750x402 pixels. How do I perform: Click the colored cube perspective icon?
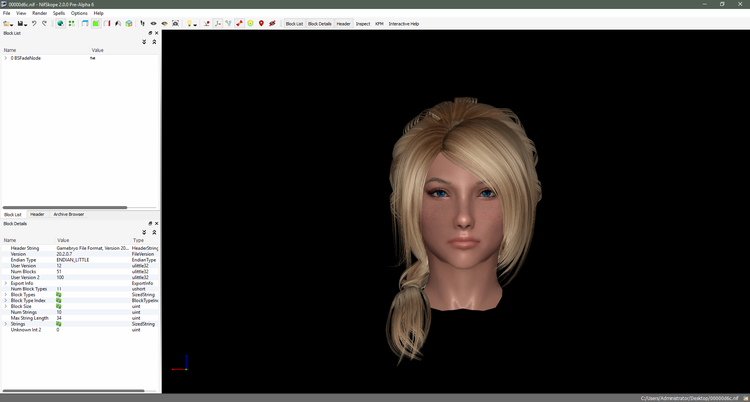tap(129, 23)
